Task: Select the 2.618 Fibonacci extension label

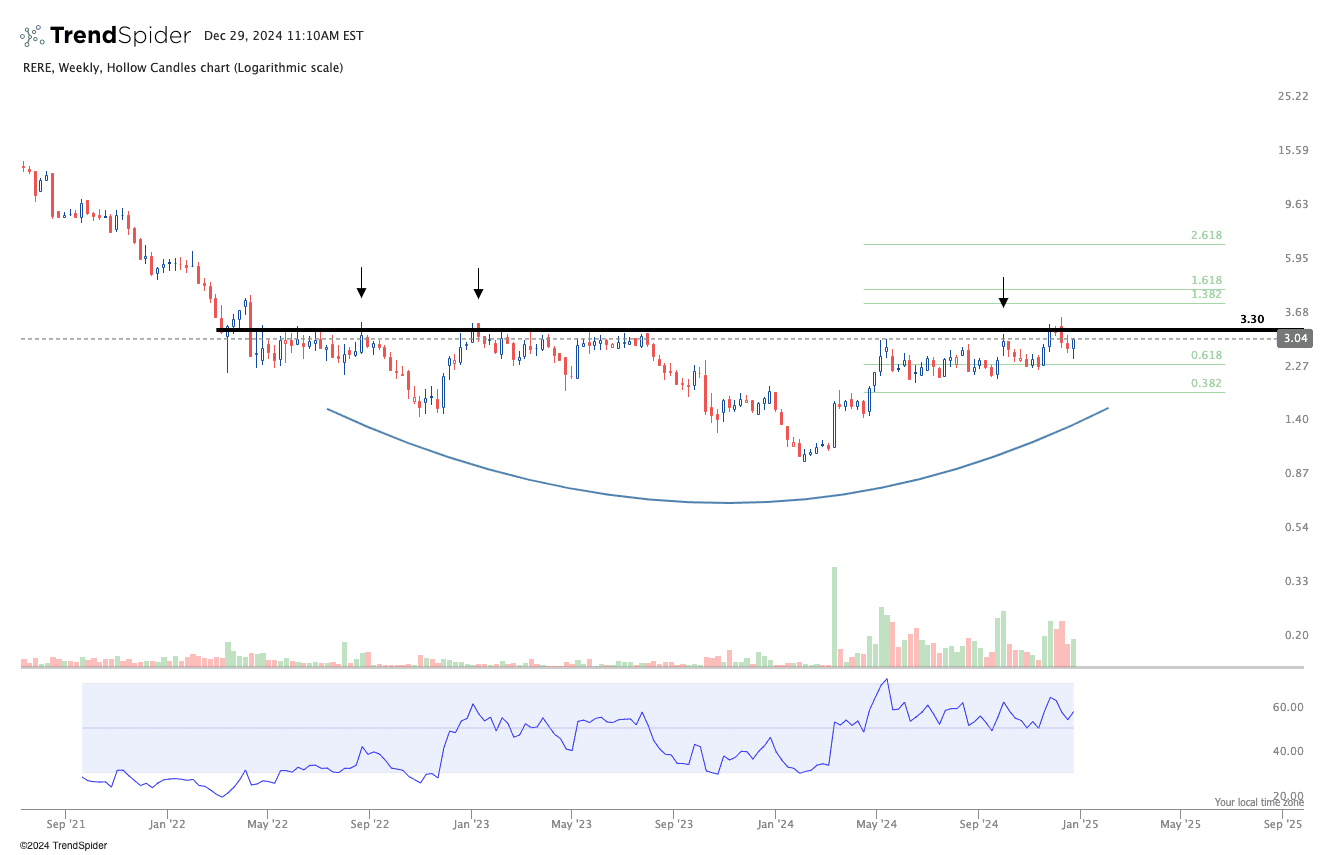Action: 1206,236
